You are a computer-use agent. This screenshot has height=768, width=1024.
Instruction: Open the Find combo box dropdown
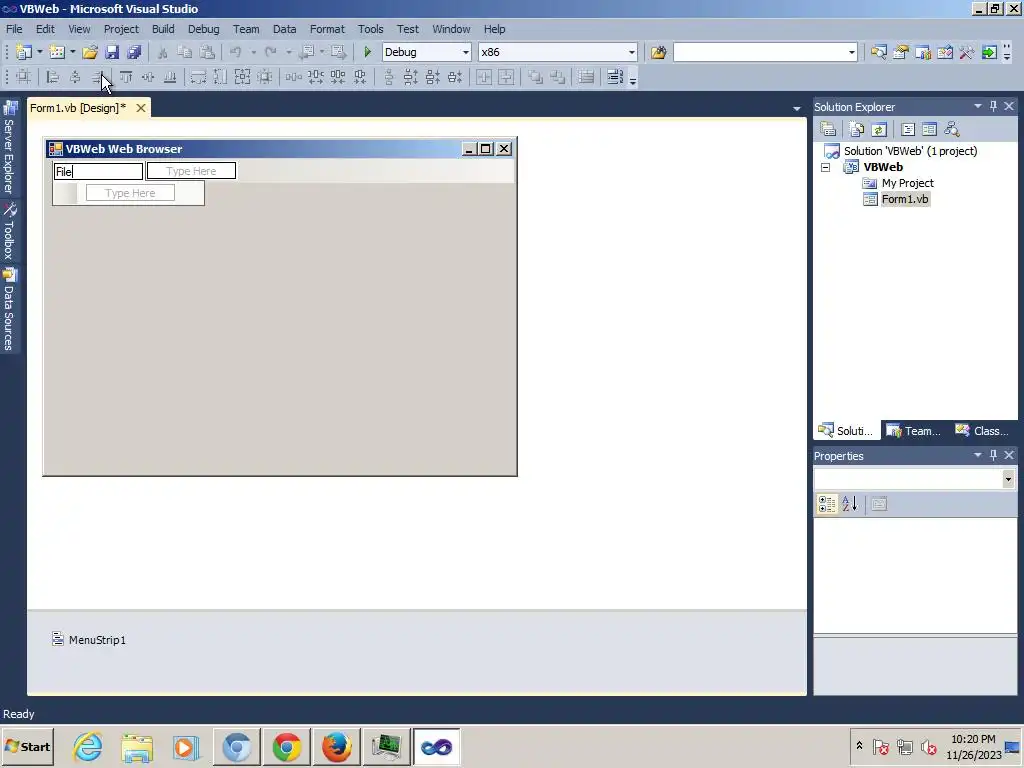coord(852,52)
